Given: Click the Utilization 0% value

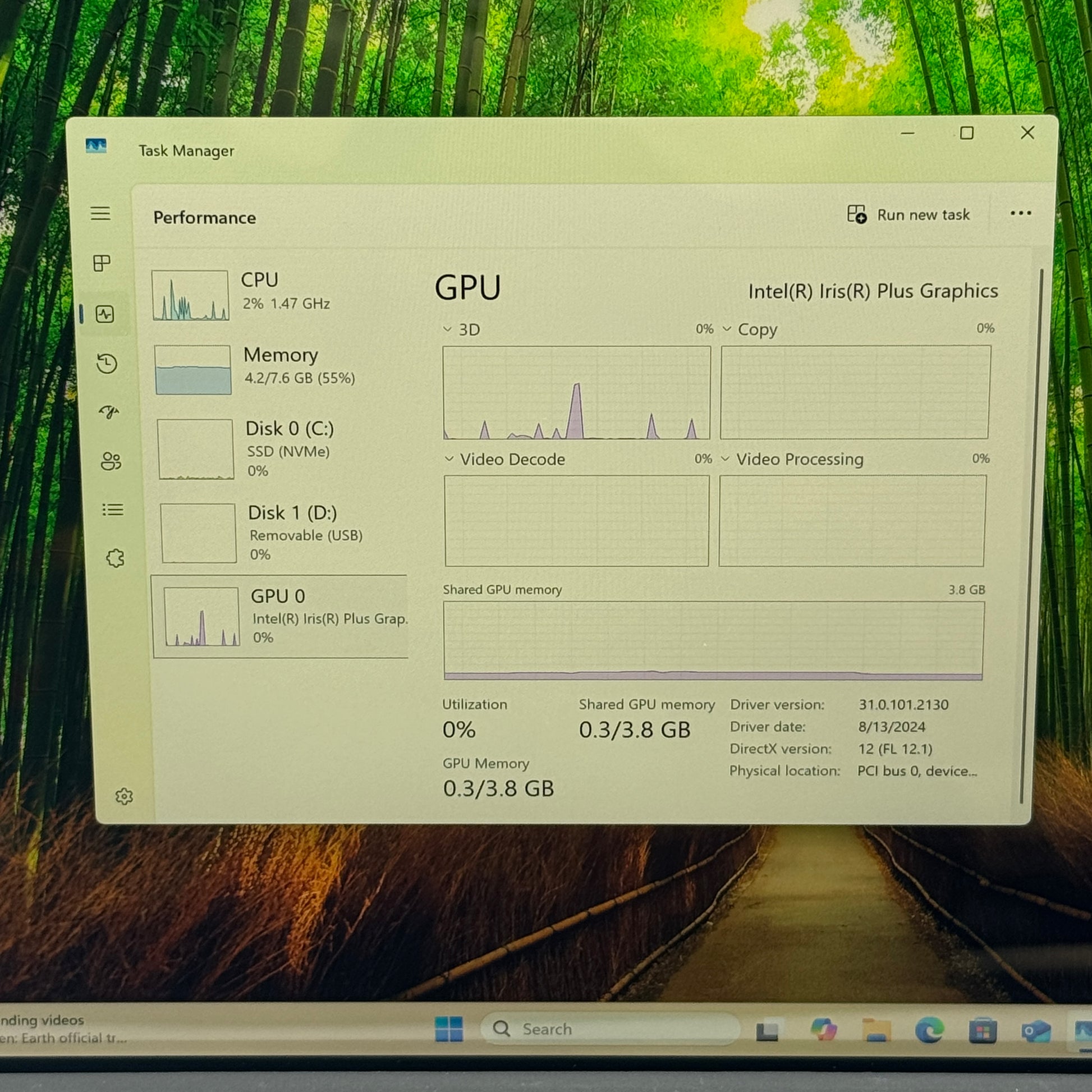Looking at the screenshot, I should (x=458, y=729).
